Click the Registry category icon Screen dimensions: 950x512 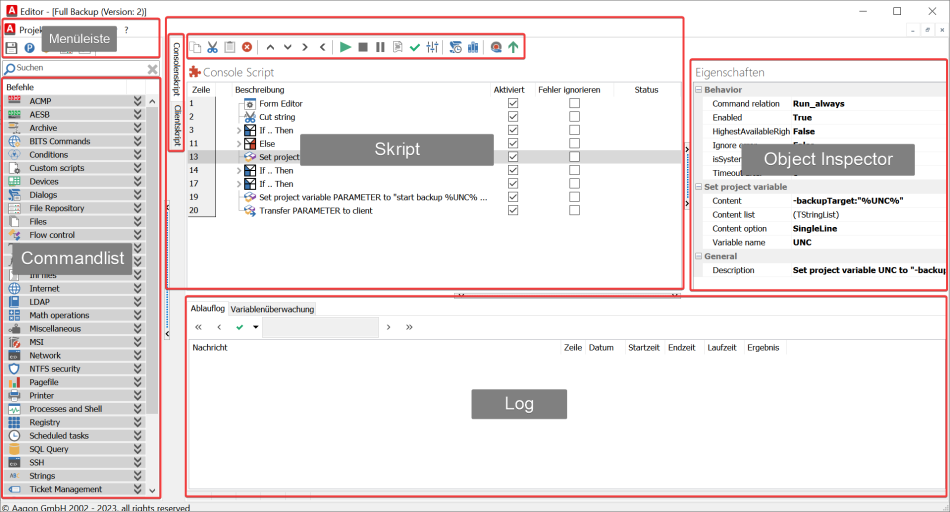coord(15,422)
